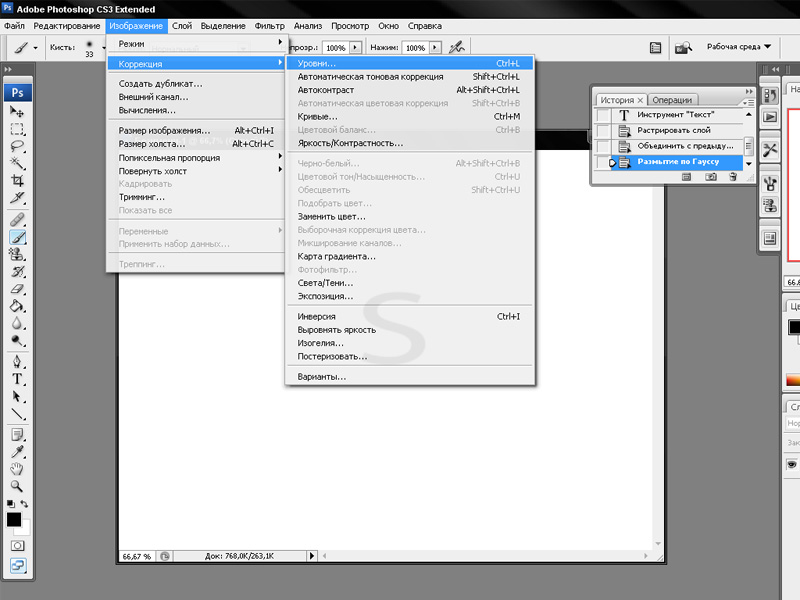Enable the airbrush option icon
The width and height of the screenshot is (800, 600).
tap(456, 47)
